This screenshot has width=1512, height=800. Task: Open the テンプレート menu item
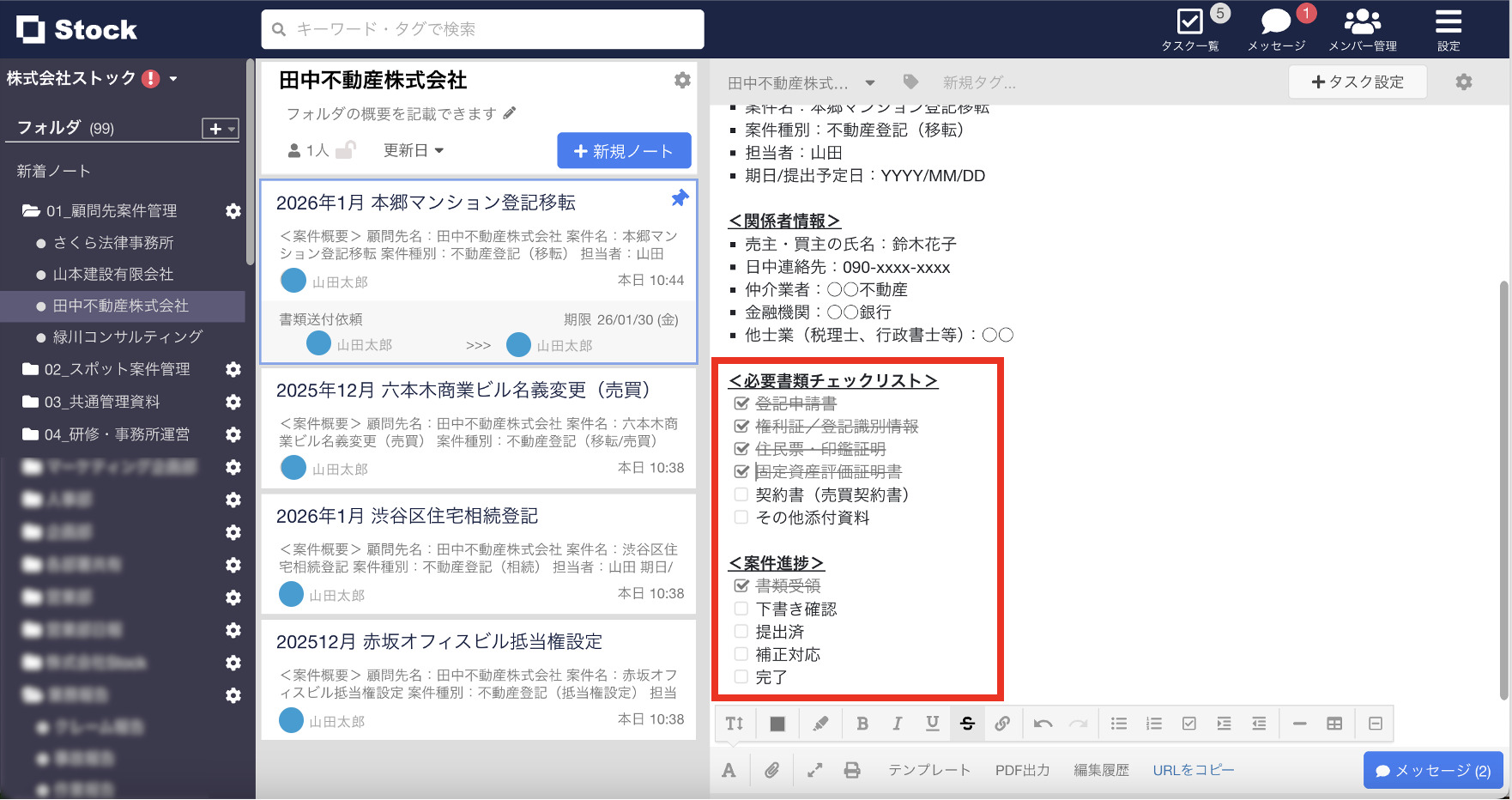pos(930,770)
